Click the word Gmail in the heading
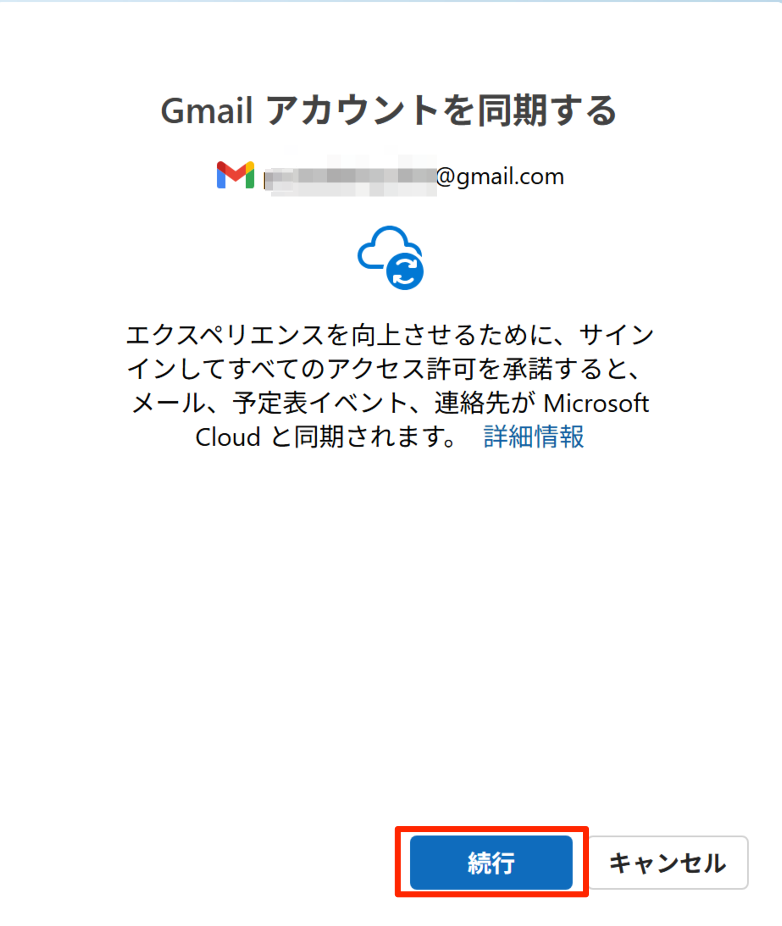This screenshot has height=926, width=782. click(207, 111)
